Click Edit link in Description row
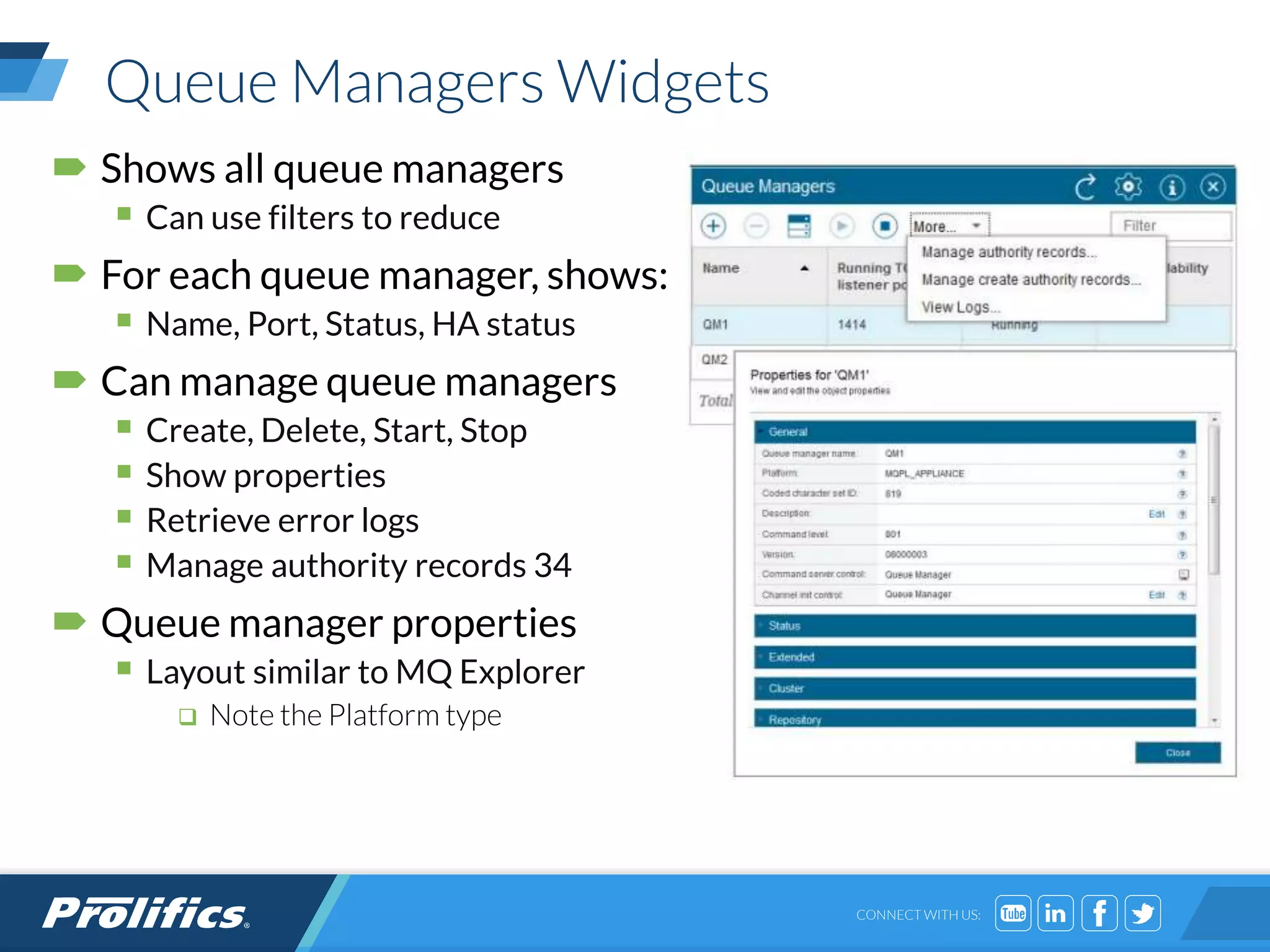Screen dimensions: 1270x952 click(x=1157, y=514)
